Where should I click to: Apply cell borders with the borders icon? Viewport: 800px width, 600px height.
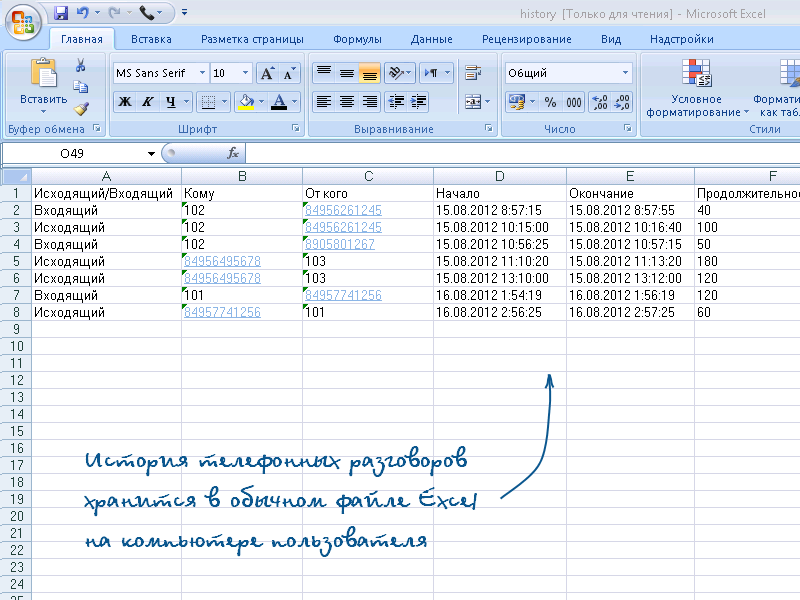[208, 102]
